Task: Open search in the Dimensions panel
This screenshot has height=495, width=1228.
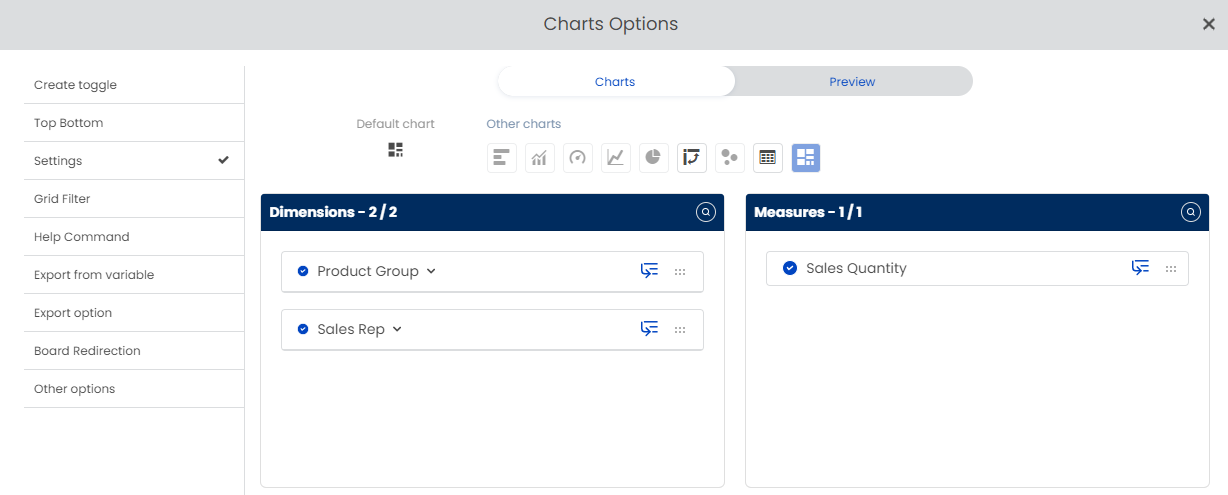Action: pos(705,212)
